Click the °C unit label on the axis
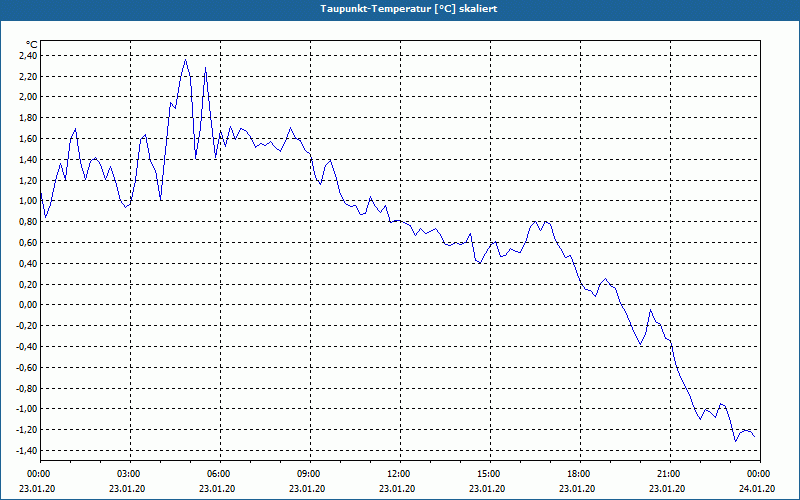Viewport: 800px width, 500px height. coord(32,45)
